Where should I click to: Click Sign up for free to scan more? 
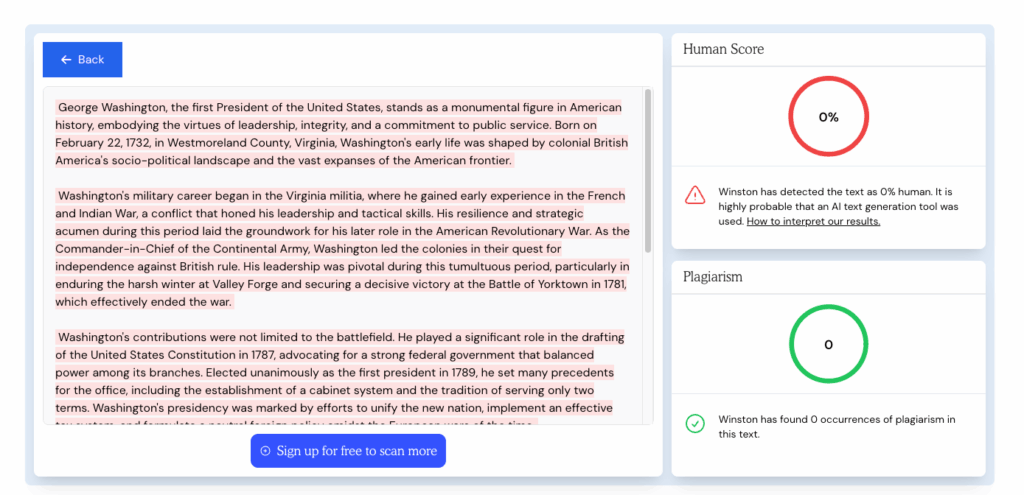(x=348, y=451)
